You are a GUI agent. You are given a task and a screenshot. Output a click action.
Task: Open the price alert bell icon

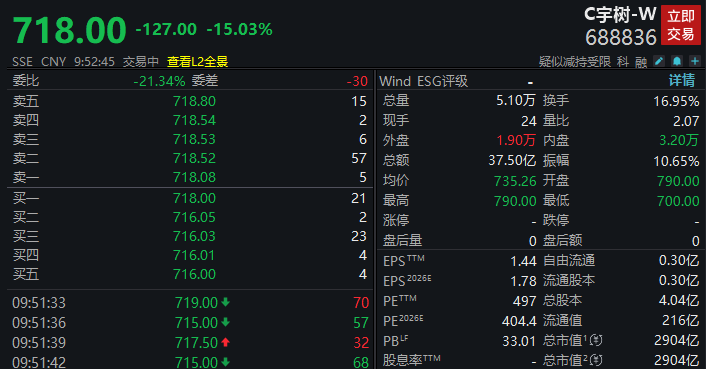click(677, 61)
